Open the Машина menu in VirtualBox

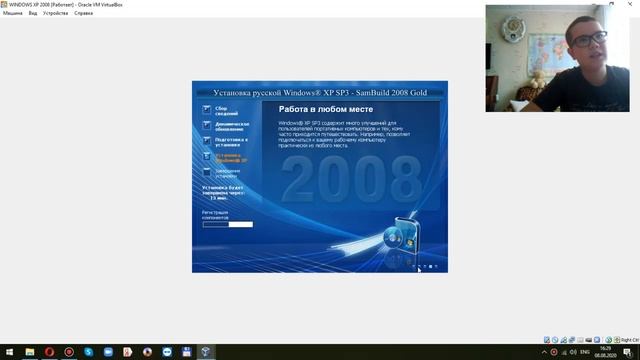point(13,13)
